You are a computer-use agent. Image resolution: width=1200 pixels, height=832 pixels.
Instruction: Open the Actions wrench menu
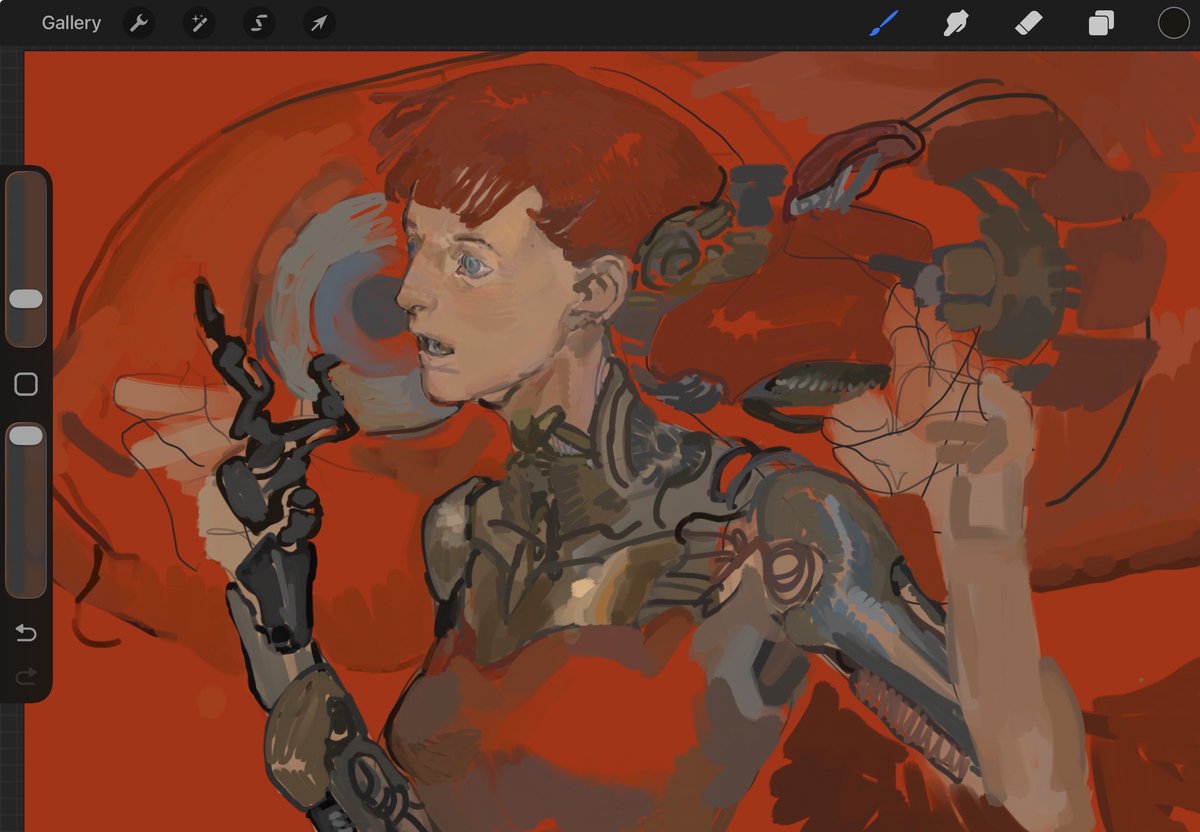[x=139, y=23]
